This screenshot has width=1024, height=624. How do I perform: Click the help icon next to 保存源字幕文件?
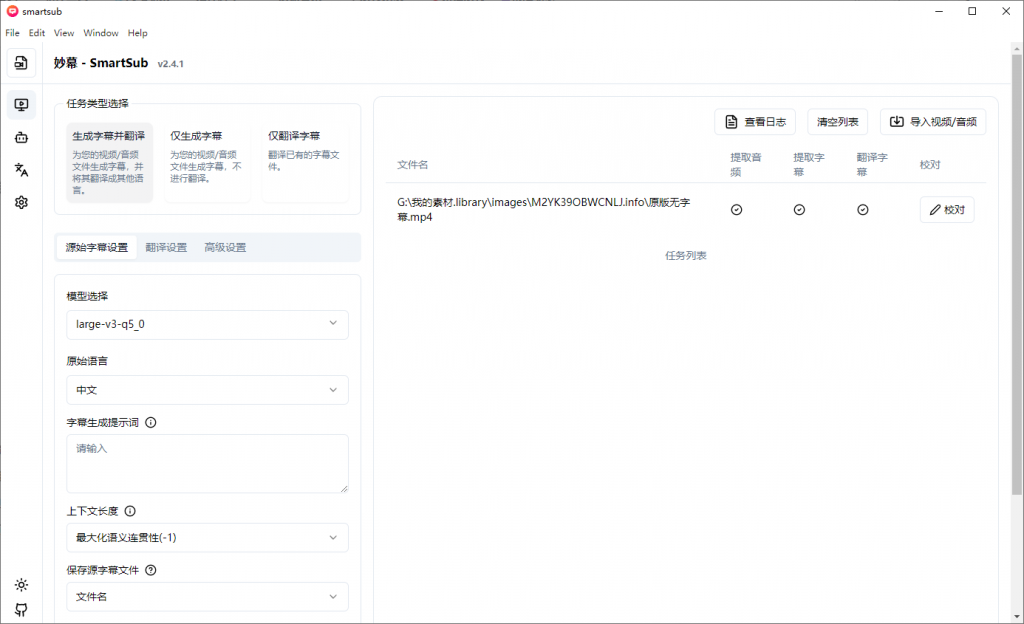click(151, 570)
